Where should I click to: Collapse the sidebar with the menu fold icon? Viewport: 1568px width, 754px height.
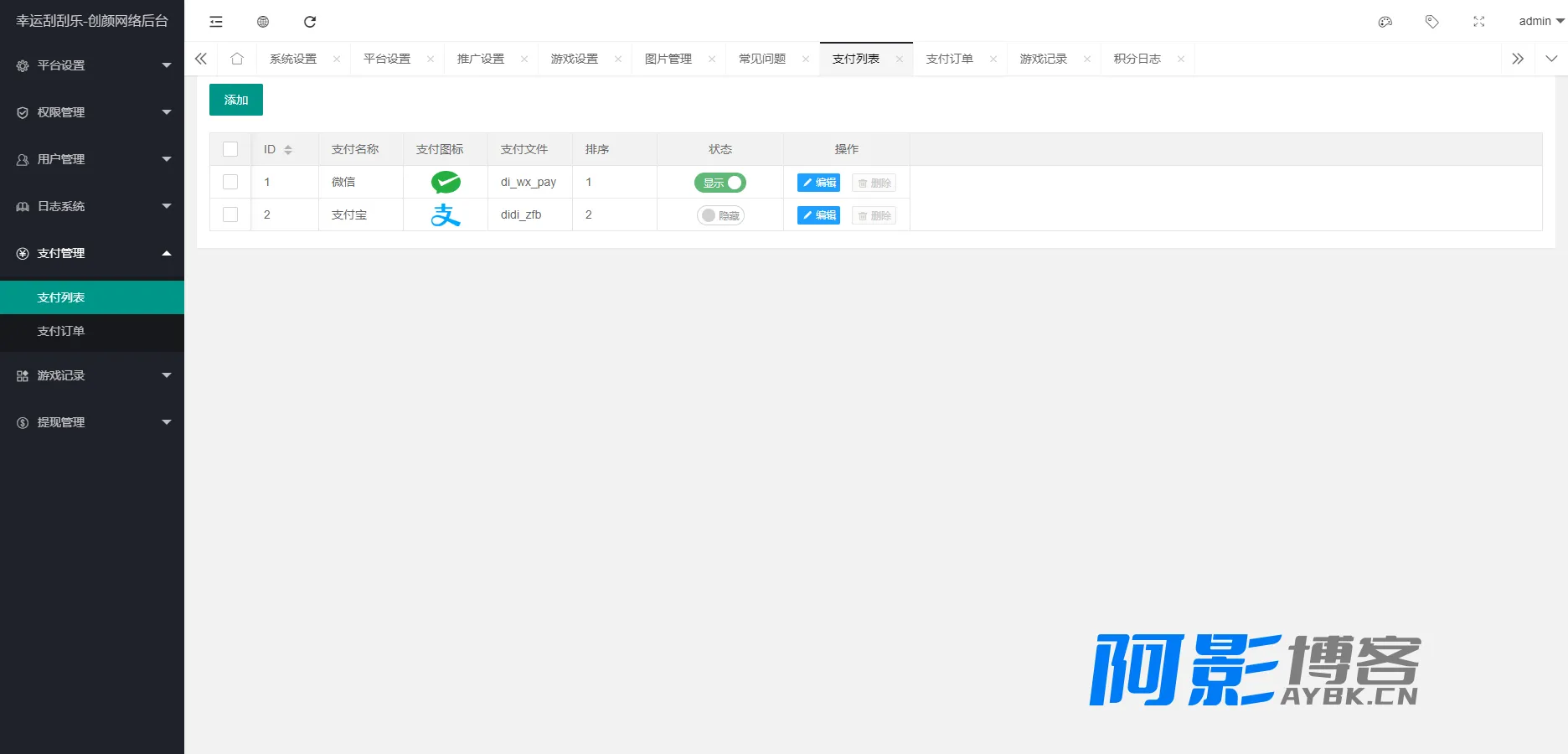pyautogui.click(x=216, y=22)
